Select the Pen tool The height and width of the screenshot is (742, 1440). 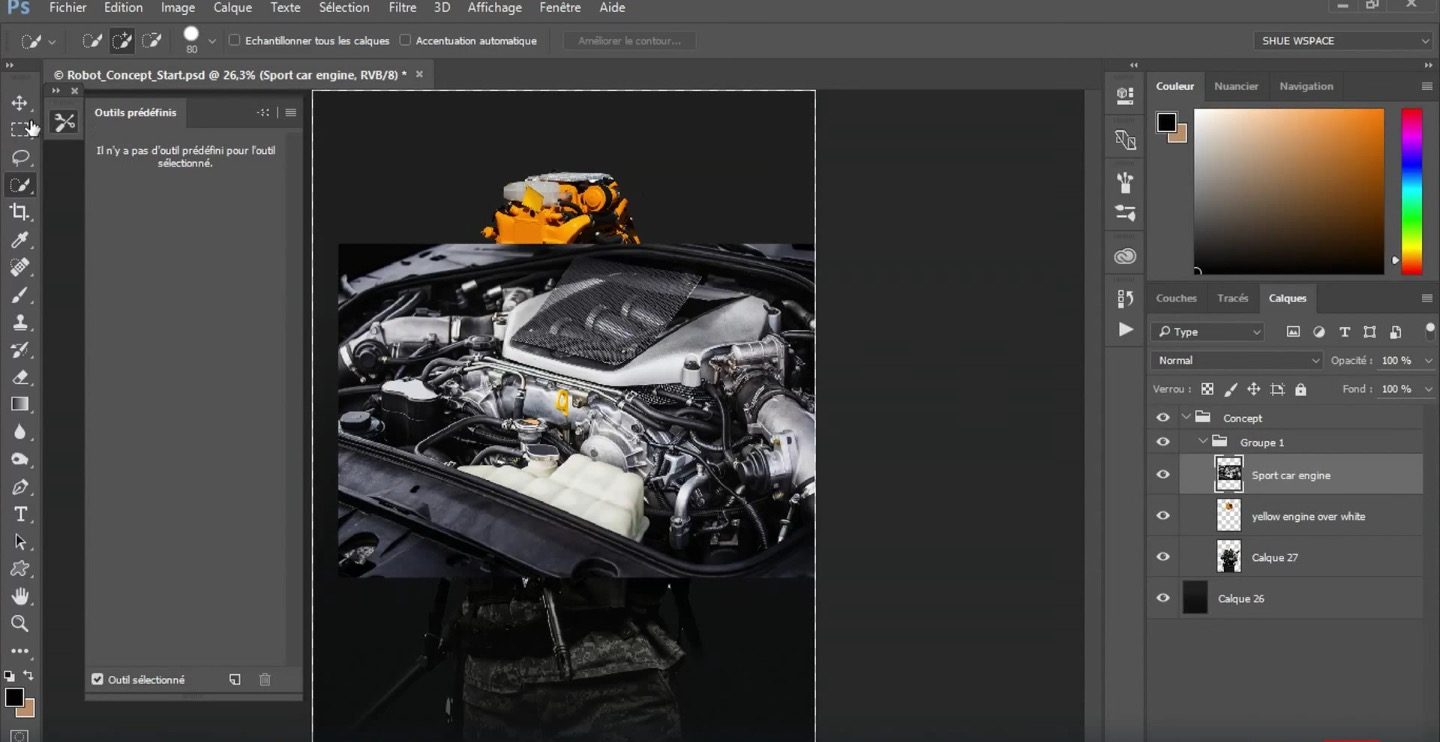point(19,487)
